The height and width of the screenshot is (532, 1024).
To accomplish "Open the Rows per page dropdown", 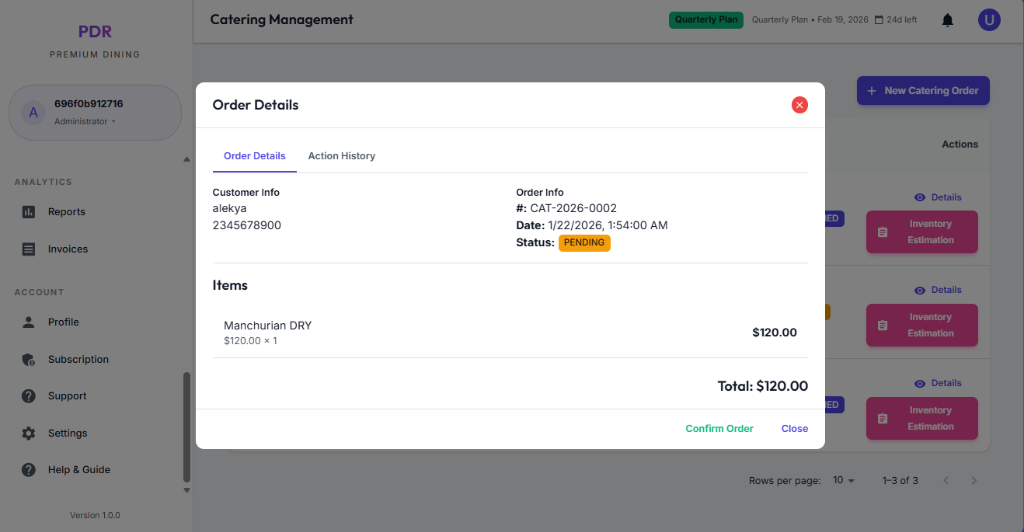I will coord(845,481).
